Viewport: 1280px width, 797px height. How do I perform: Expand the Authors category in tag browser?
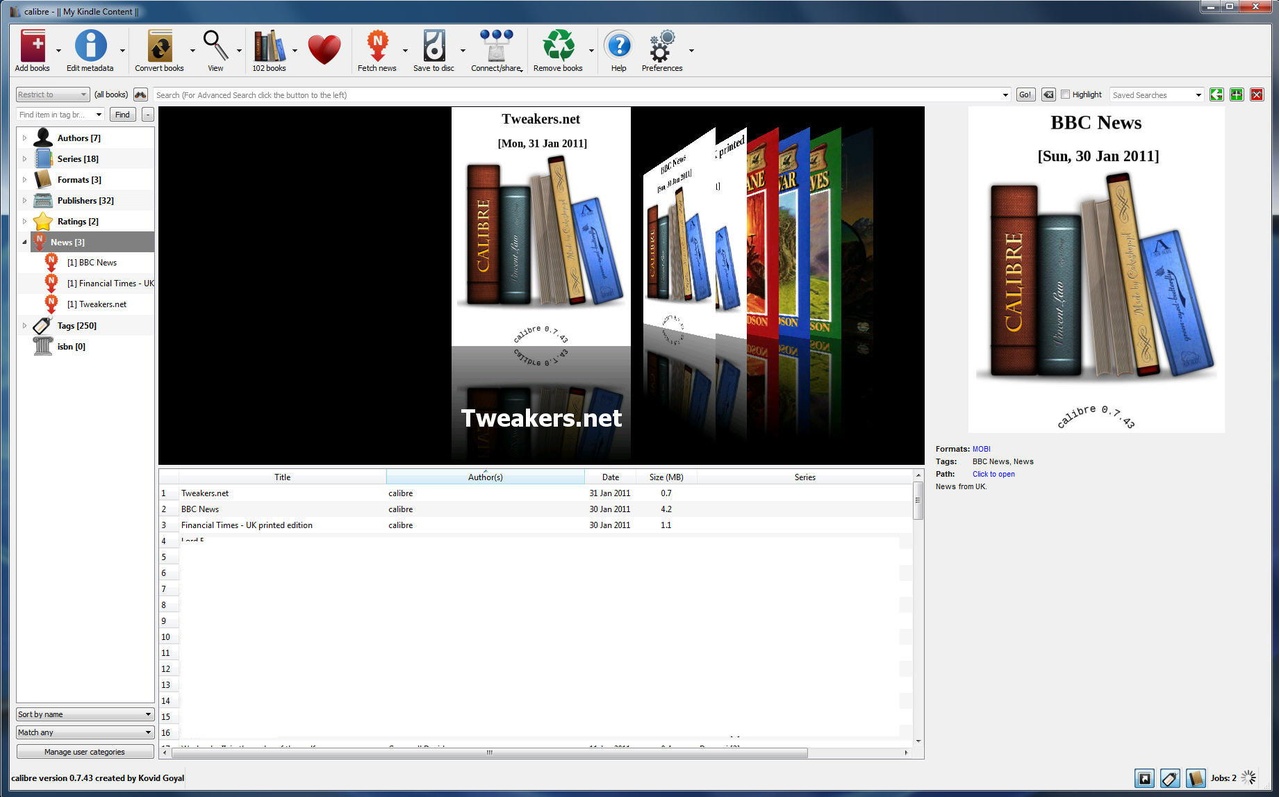click(x=24, y=137)
